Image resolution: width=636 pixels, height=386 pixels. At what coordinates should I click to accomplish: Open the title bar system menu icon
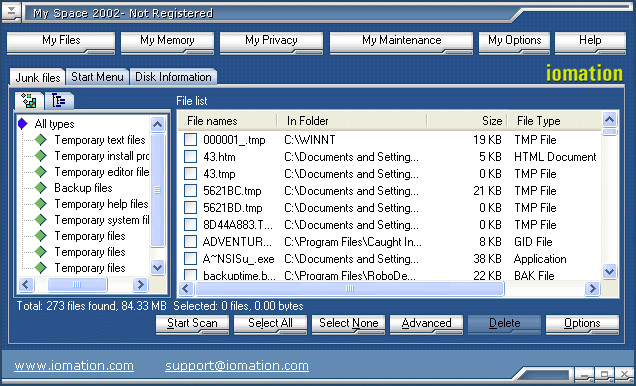[x=11, y=12]
